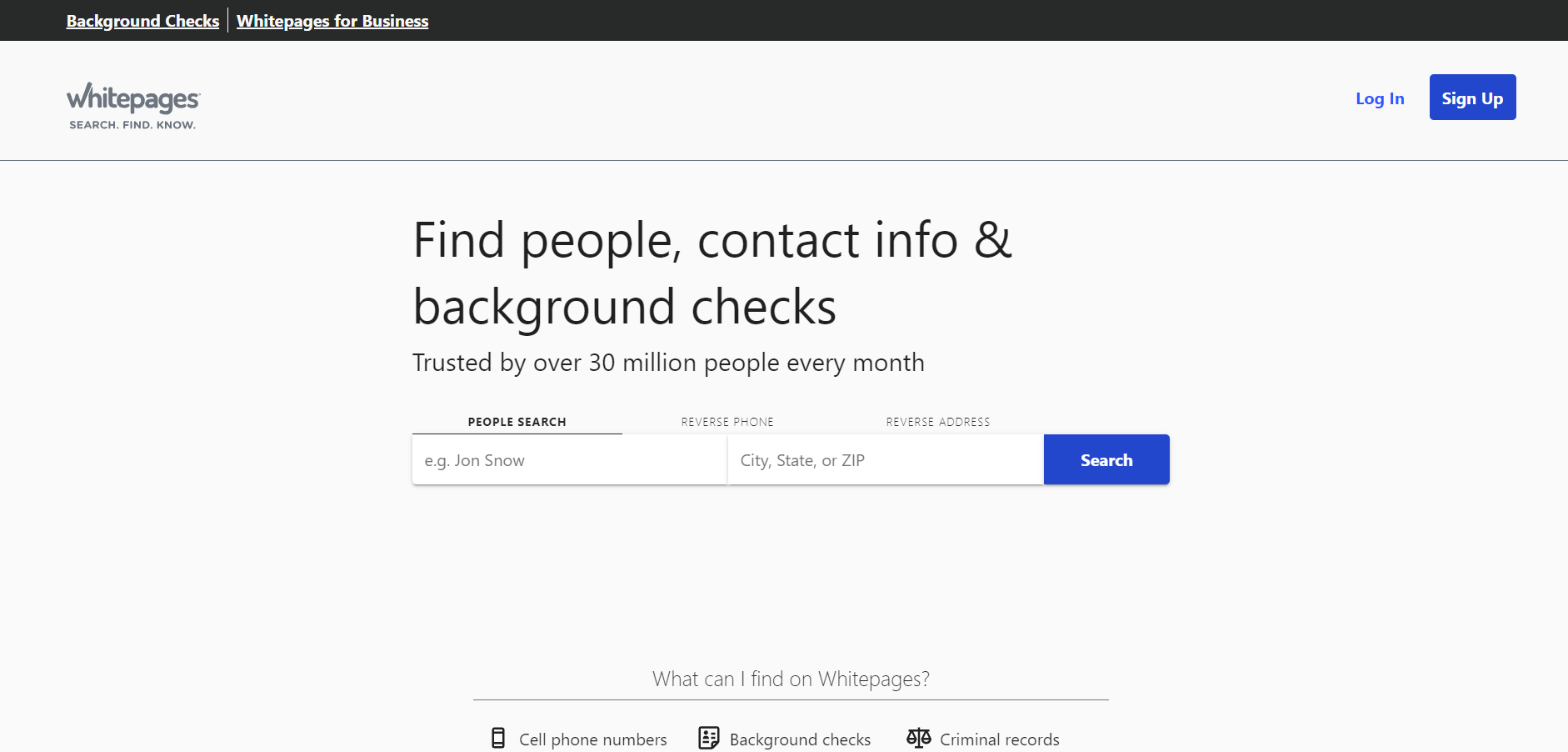Switch to the Reverse Address tab
Image resolution: width=1568 pixels, height=752 pixels.
pyautogui.click(x=938, y=422)
